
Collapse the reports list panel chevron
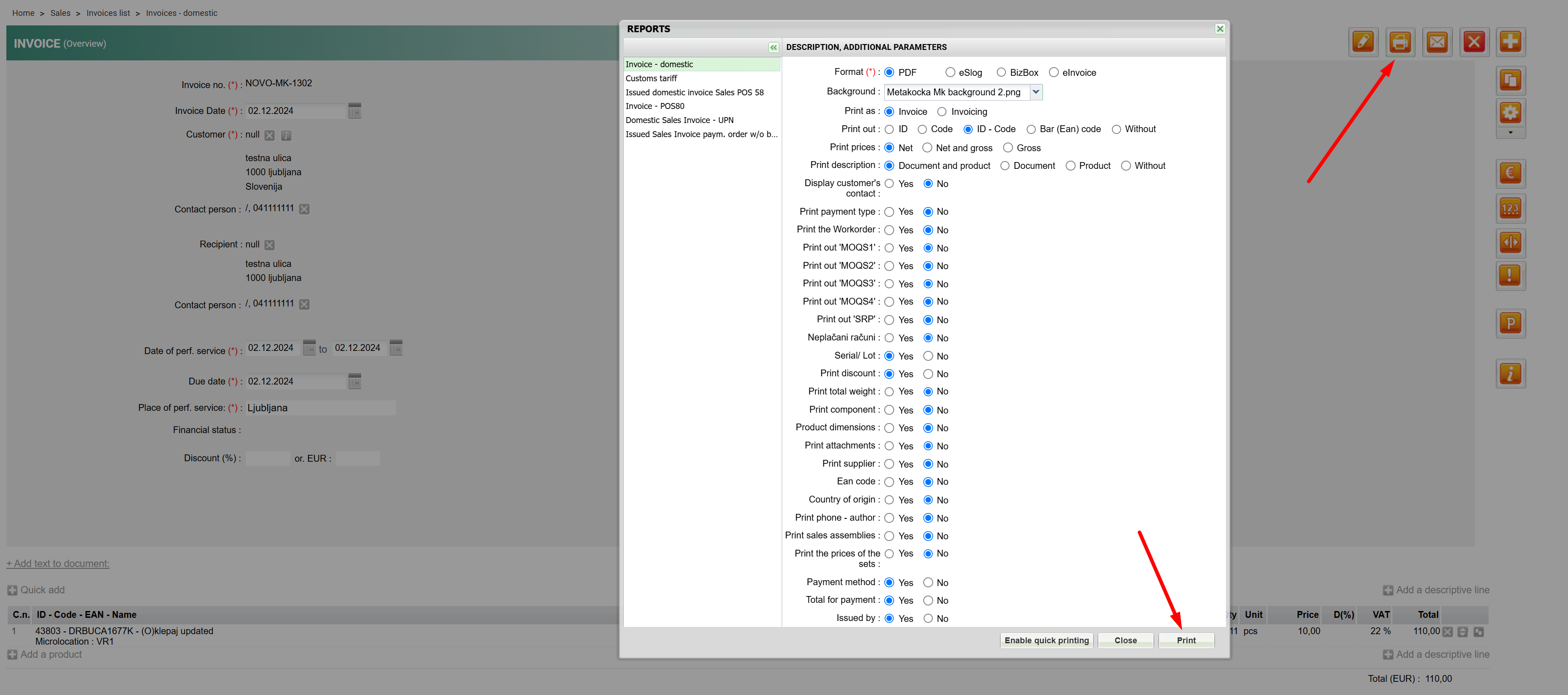[773, 48]
